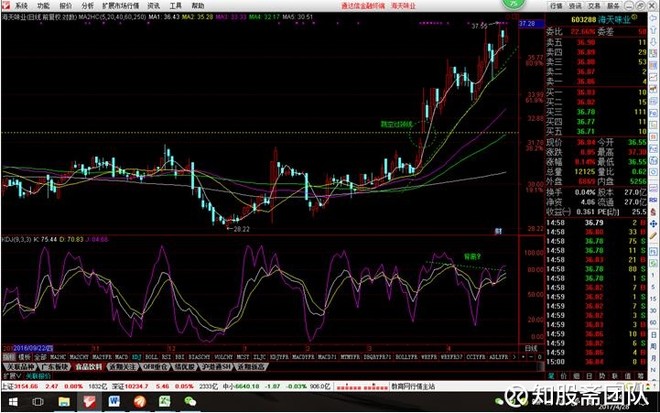The image size is (660, 413).
Task: Select the 笔 tab under the trade list
Action: pyautogui.click(x=551, y=376)
